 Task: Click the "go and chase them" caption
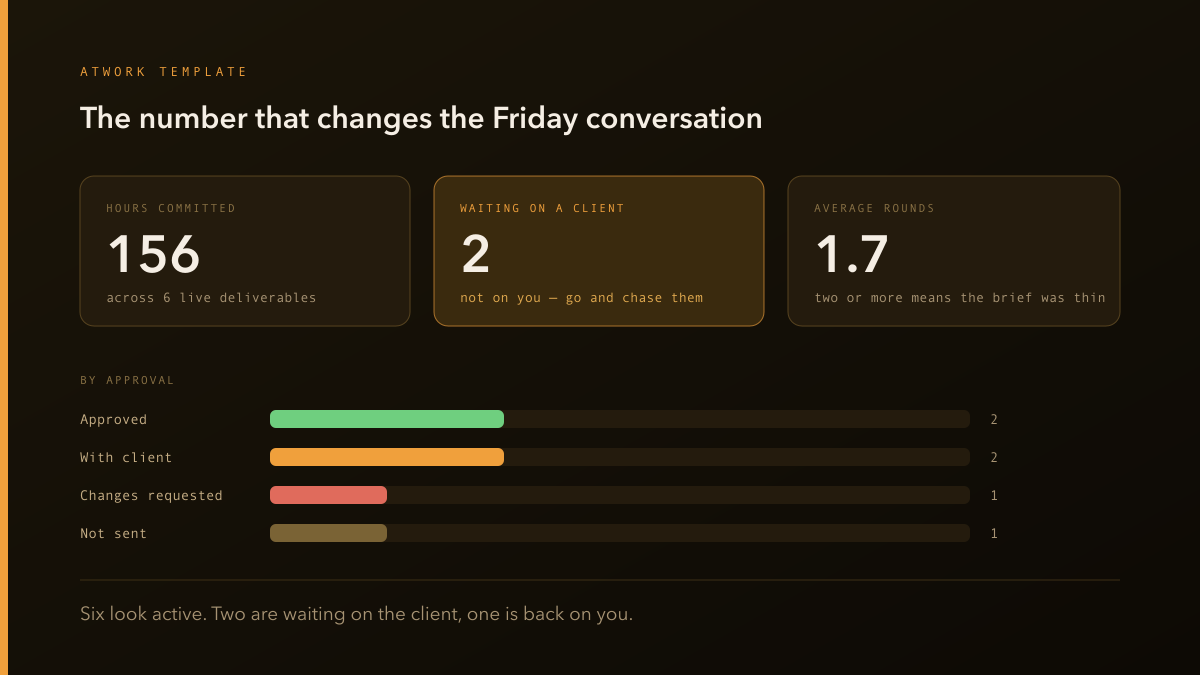(634, 298)
